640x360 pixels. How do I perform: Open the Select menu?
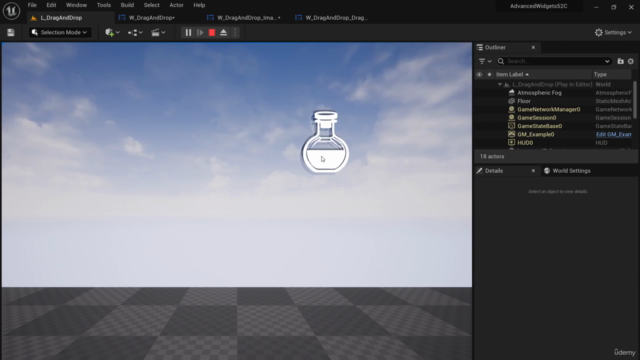[151, 5]
